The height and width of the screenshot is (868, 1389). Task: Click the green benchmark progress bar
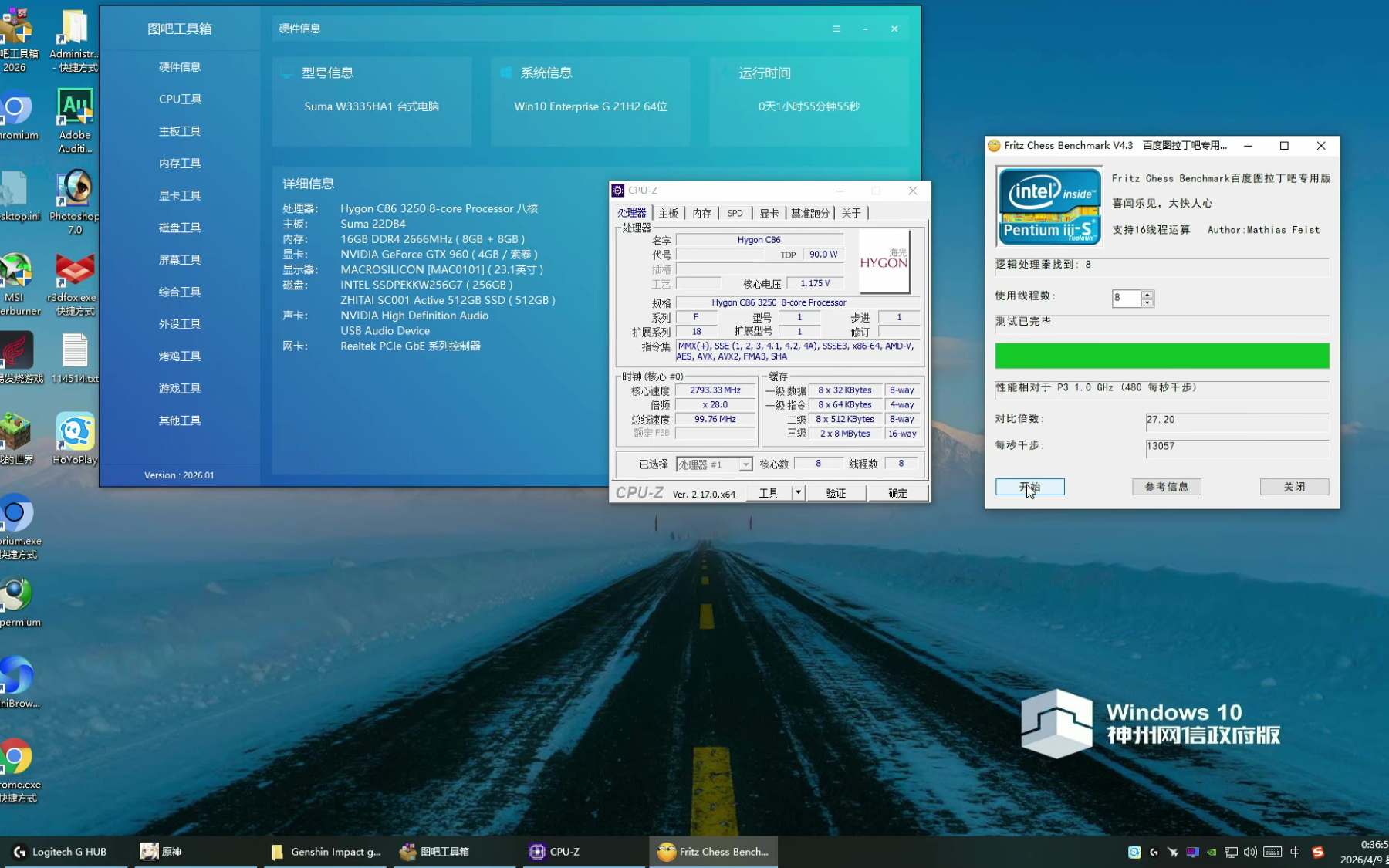[x=1161, y=356]
